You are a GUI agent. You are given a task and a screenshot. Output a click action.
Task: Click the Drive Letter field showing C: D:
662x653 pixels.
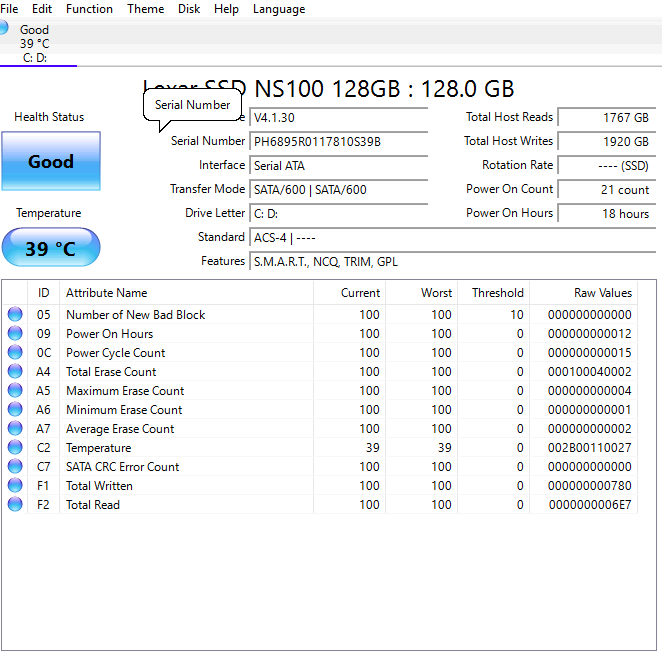339,214
